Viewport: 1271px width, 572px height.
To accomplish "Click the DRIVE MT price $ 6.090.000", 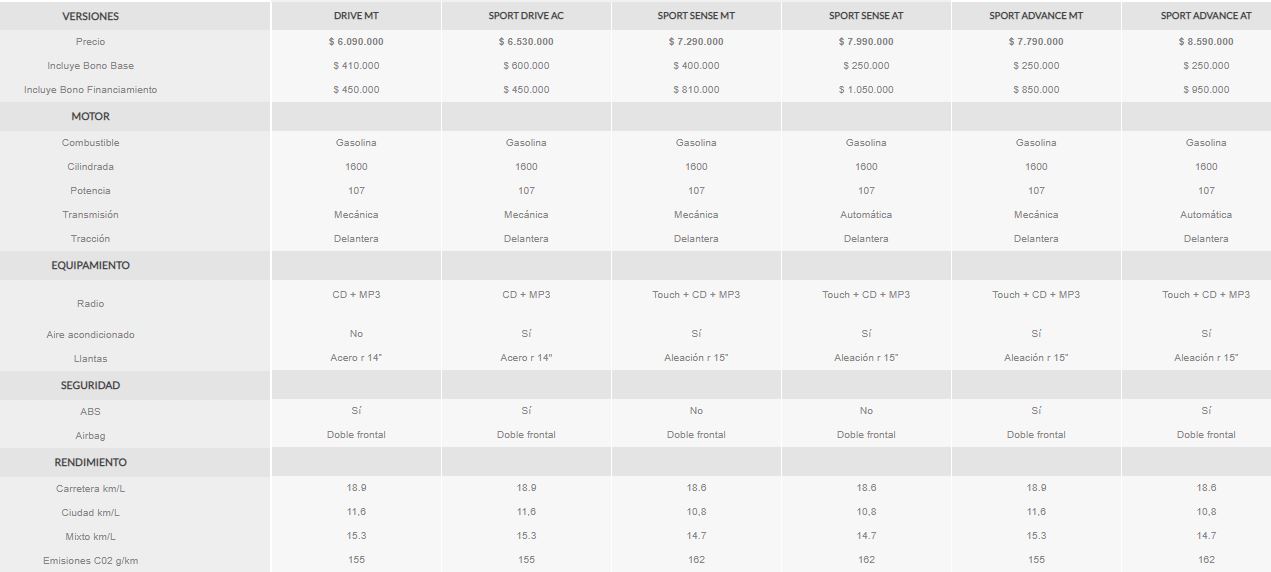I will (x=356, y=42).
